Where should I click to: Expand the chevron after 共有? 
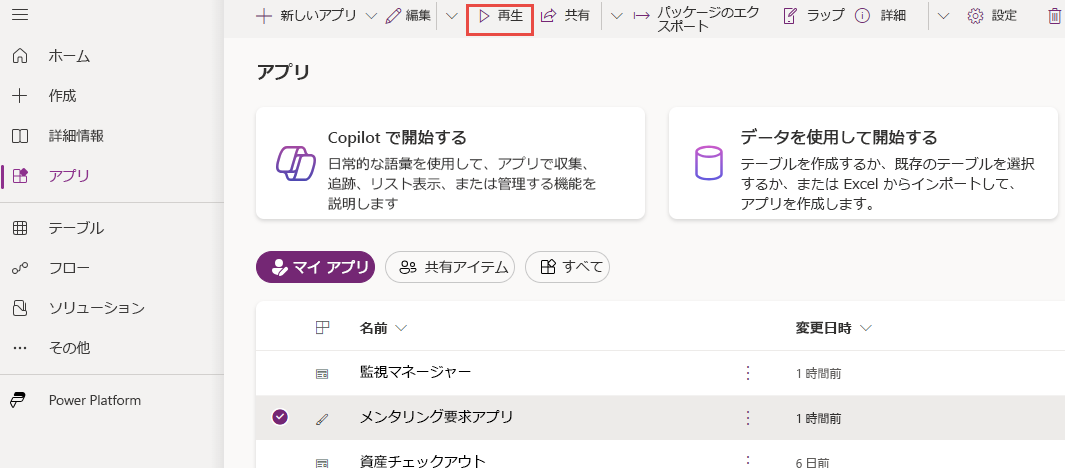coord(616,16)
